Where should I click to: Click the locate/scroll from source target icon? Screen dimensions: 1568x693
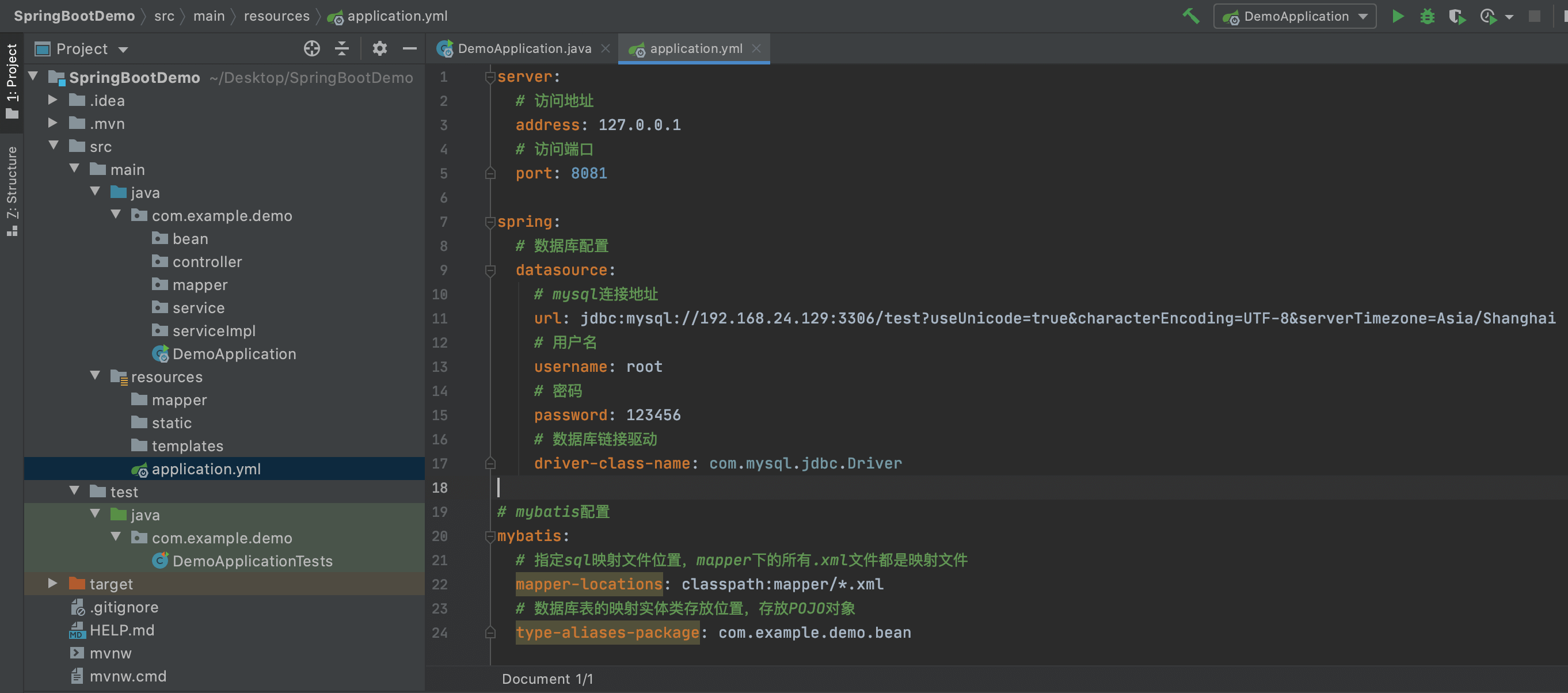point(311,49)
